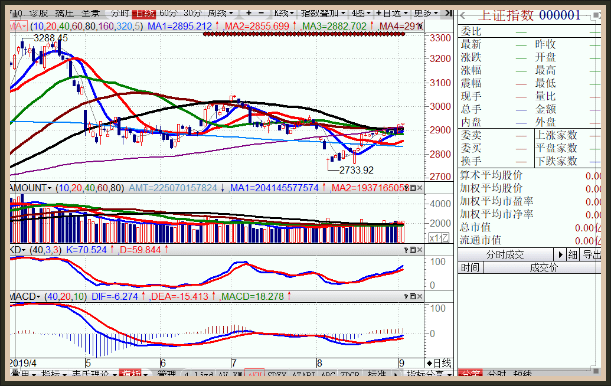Click the minus zoom-out chart button
611x386 pixels.
[x=261, y=13]
